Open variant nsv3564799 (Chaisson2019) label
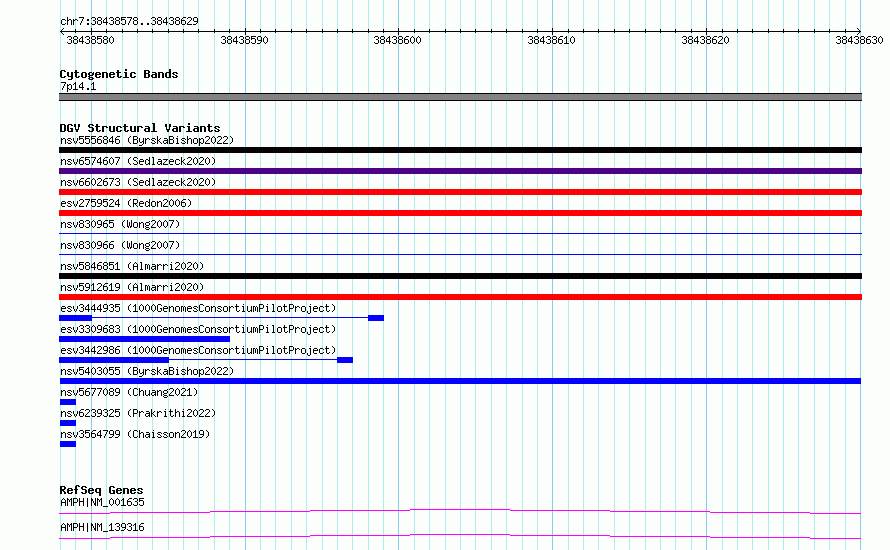Viewport: 890px width, 550px height. point(135,434)
